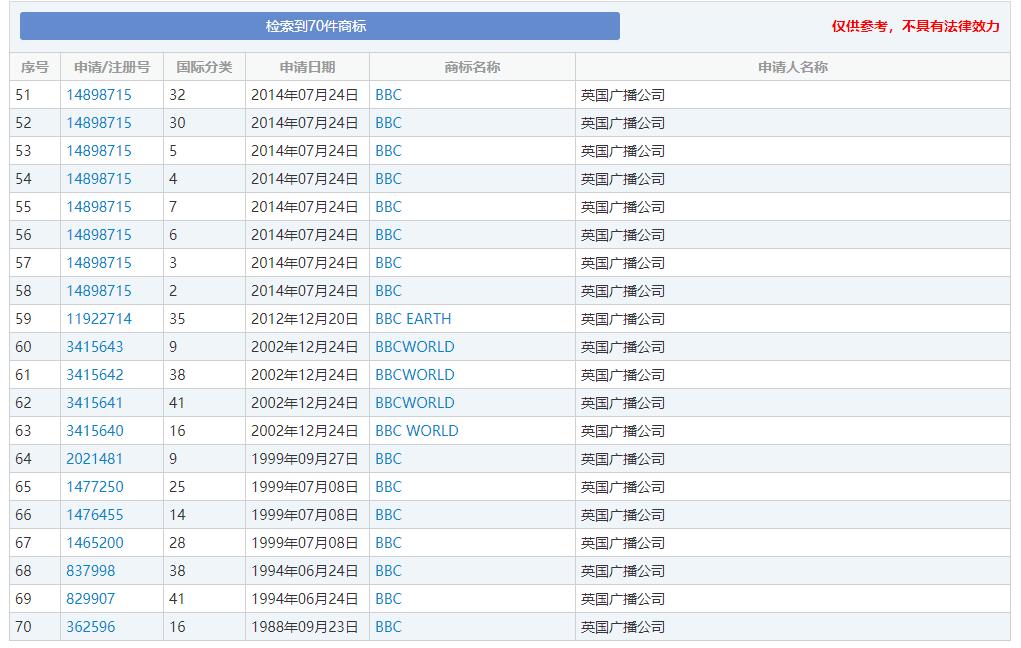Image resolution: width=1021 pixels, height=648 pixels.
Task: Open 14898715 link in row 51
Action: tap(99, 94)
